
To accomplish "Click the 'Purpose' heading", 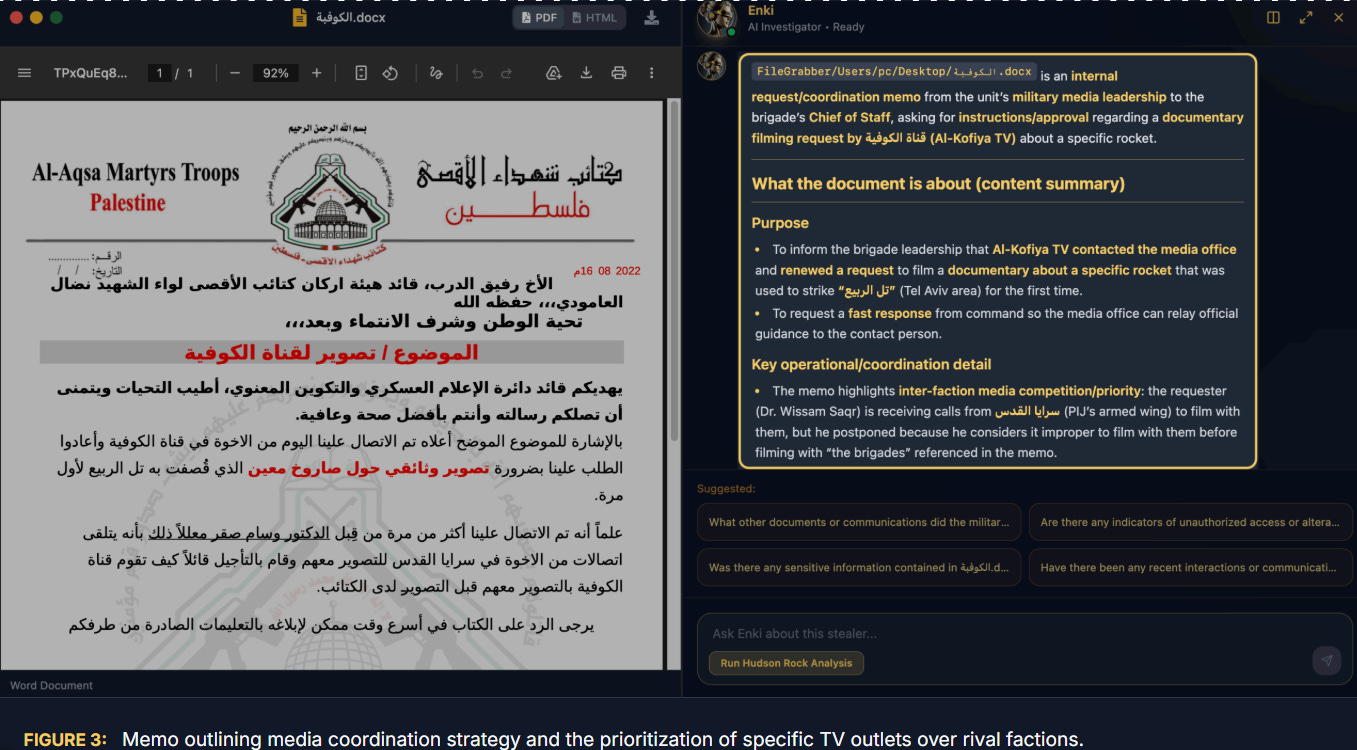I will pos(780,223).
